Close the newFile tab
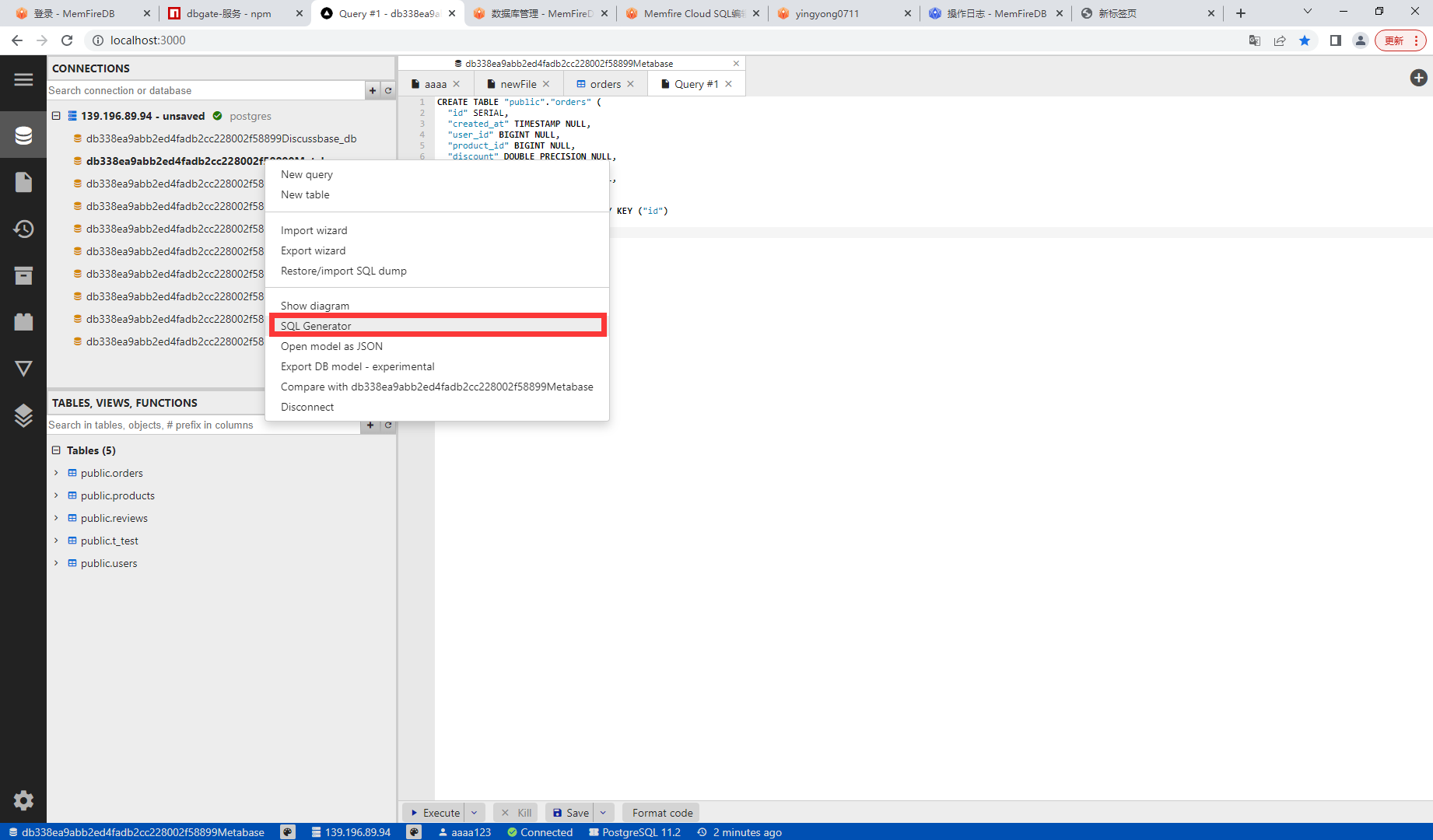 (x=546, y=84)
